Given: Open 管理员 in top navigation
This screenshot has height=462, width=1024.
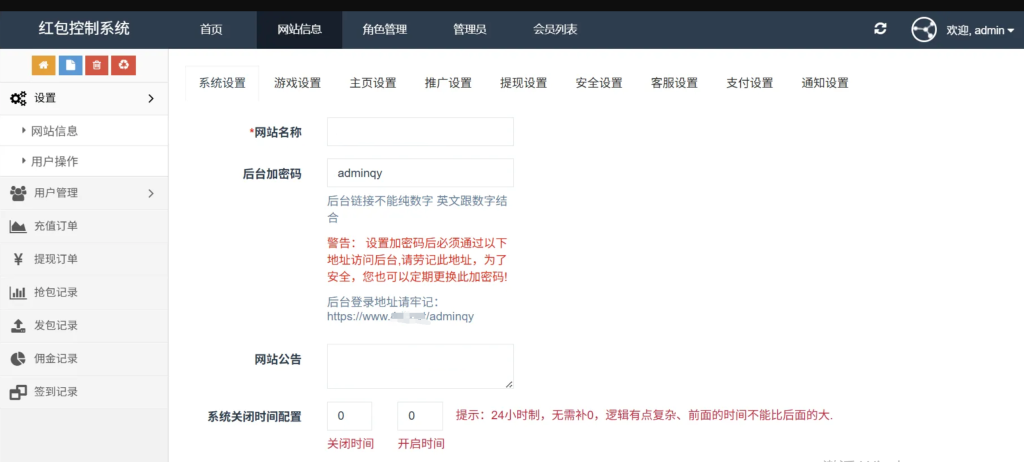Looking at the screenshot, I should click(x=470, y=29).
